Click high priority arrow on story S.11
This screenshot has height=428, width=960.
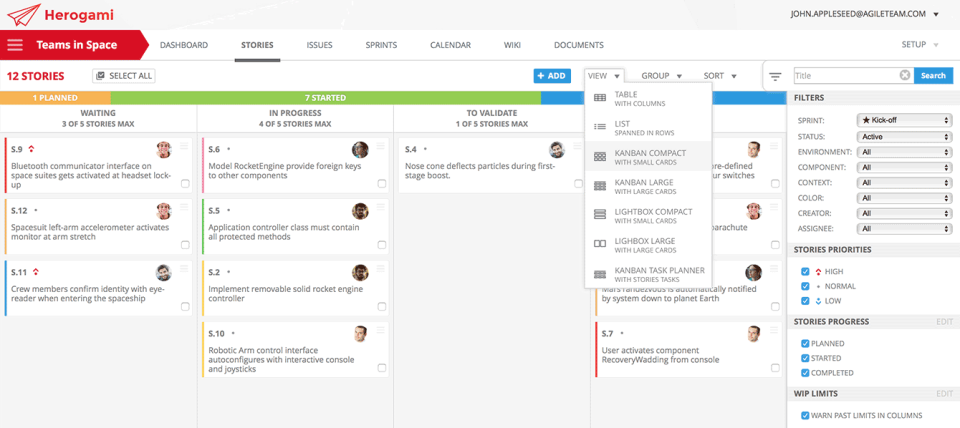coord(36,271)
